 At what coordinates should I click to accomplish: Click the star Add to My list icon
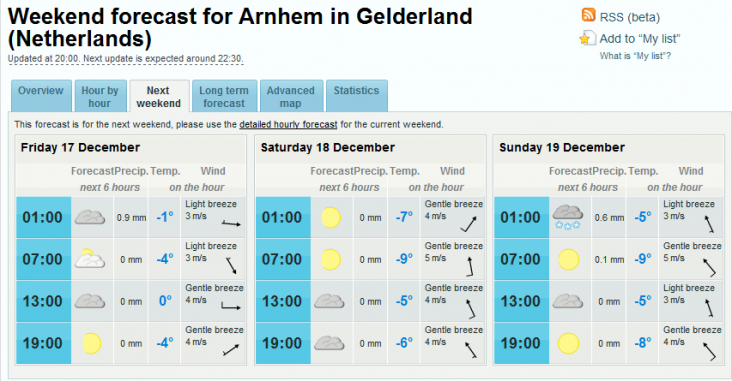tap(587, 38)
